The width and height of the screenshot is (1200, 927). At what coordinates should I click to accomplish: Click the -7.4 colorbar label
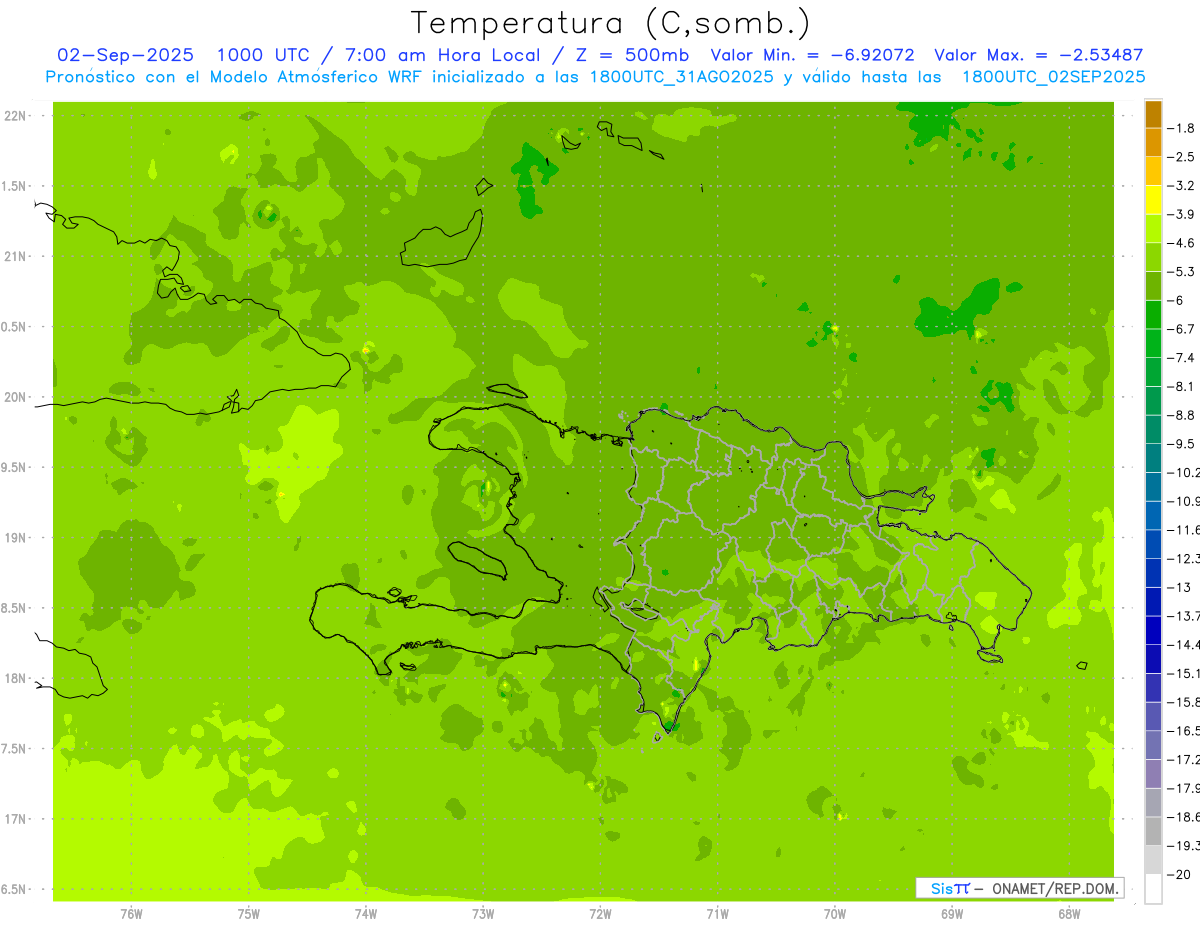pyautogui.click(x=1181, y=358)
